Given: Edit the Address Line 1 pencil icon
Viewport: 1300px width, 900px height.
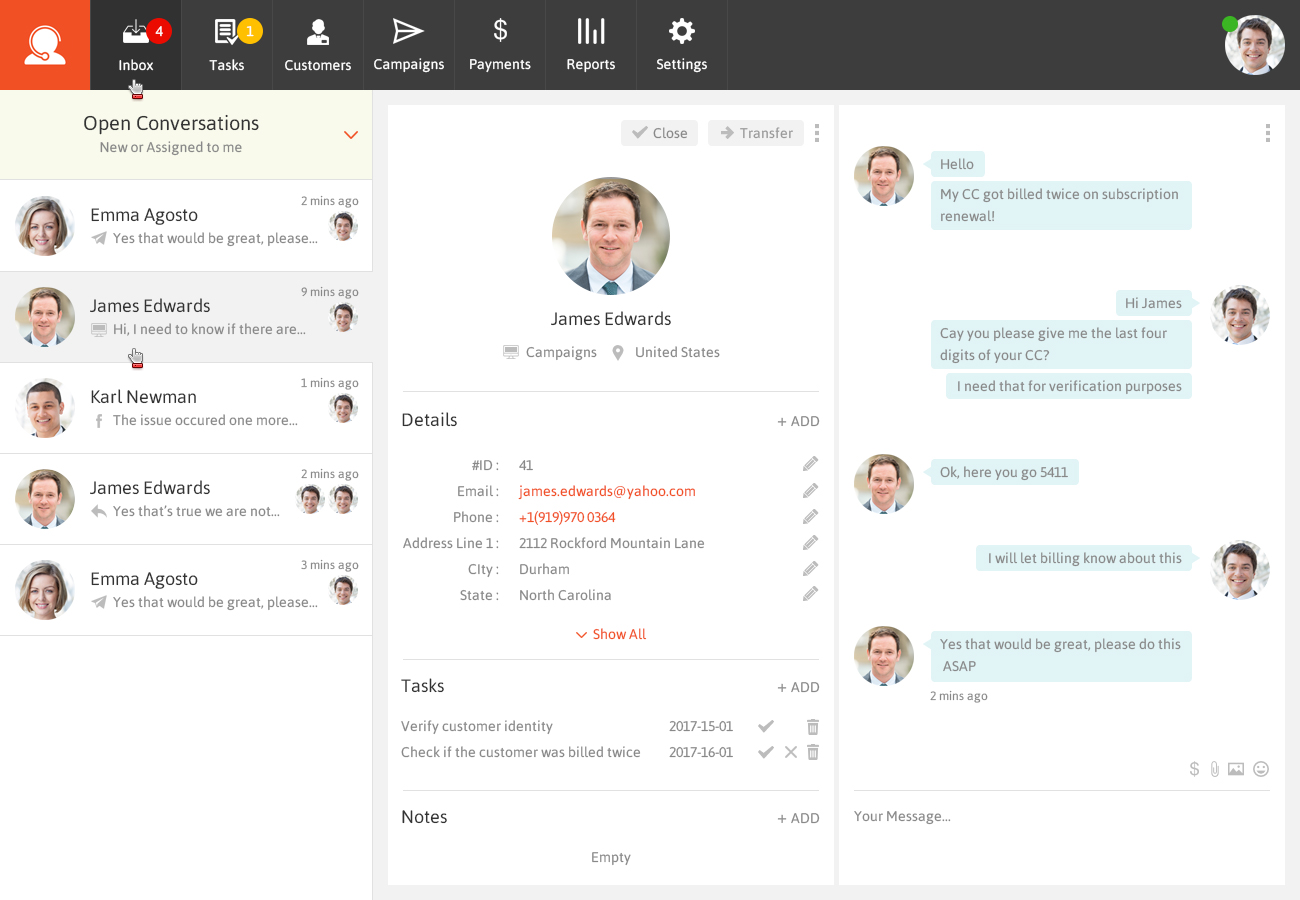Looking at the screenshot, I should point(810,543).
